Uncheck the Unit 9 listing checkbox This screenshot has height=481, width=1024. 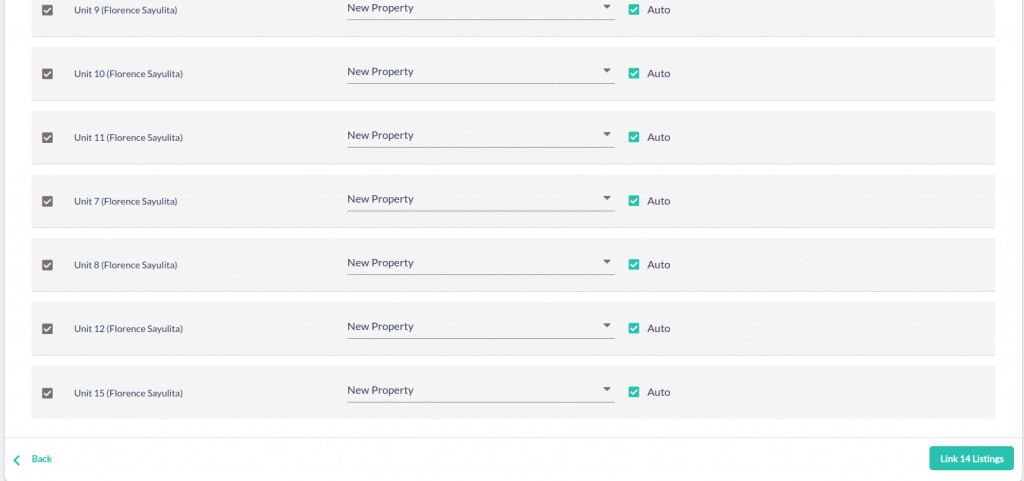point(47,10)
